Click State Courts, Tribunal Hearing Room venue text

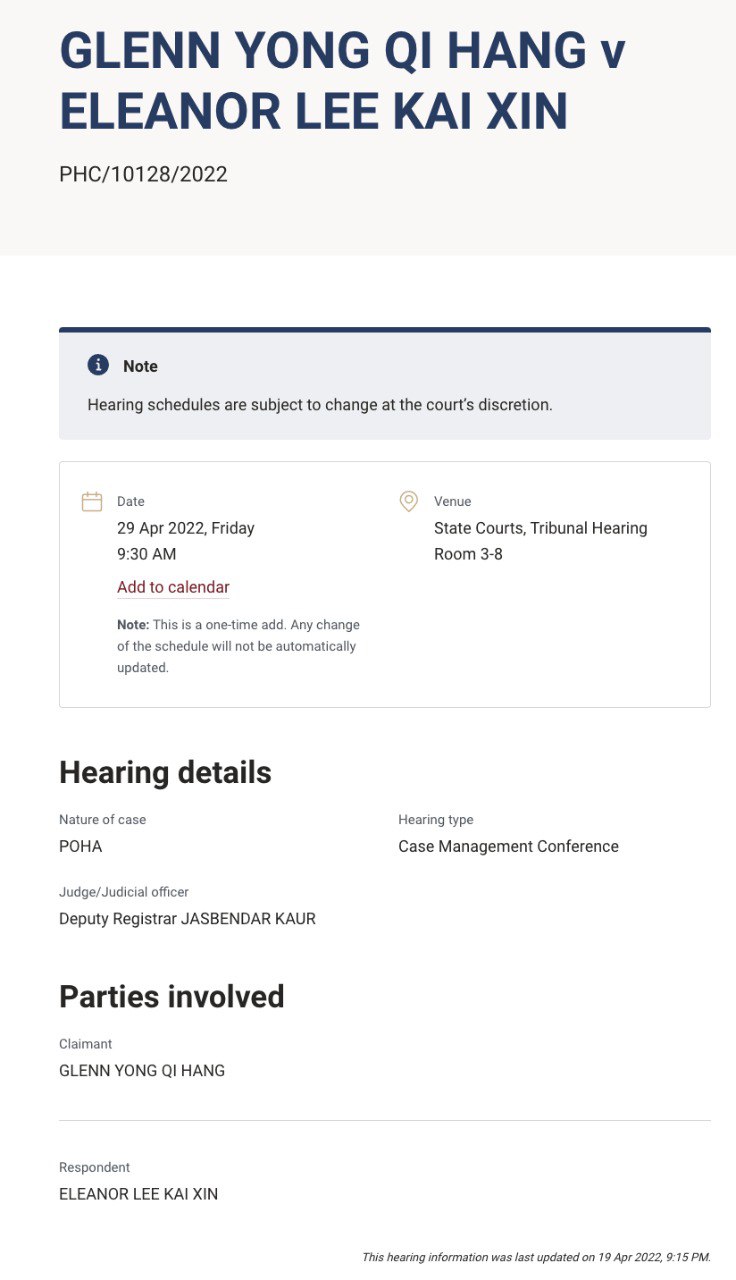541,541
